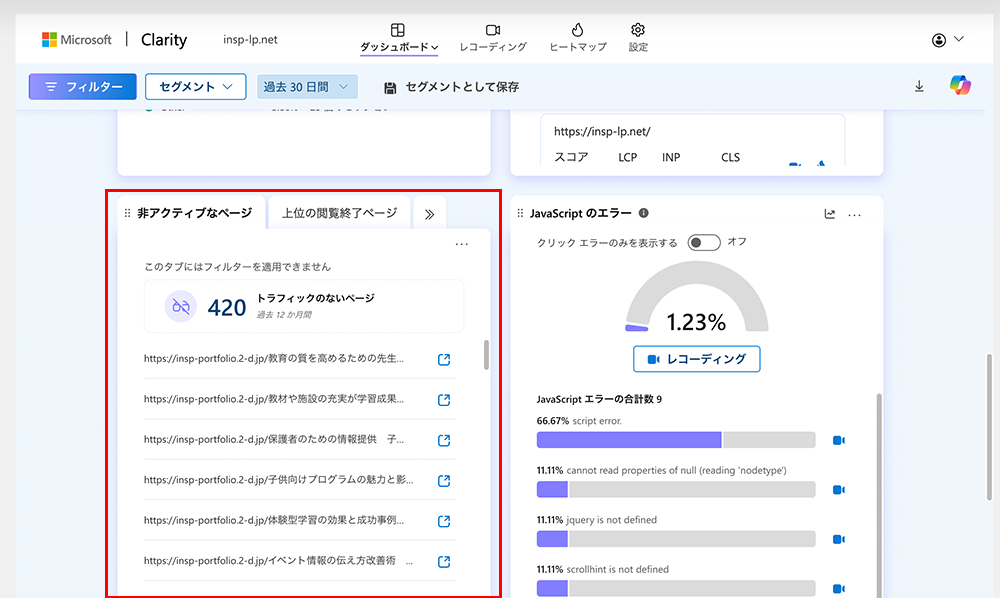Image resolution: width=1000 pixels, height=598 pixels.
Task: Click セグメントとして保存
Action: tap(451, 87)
